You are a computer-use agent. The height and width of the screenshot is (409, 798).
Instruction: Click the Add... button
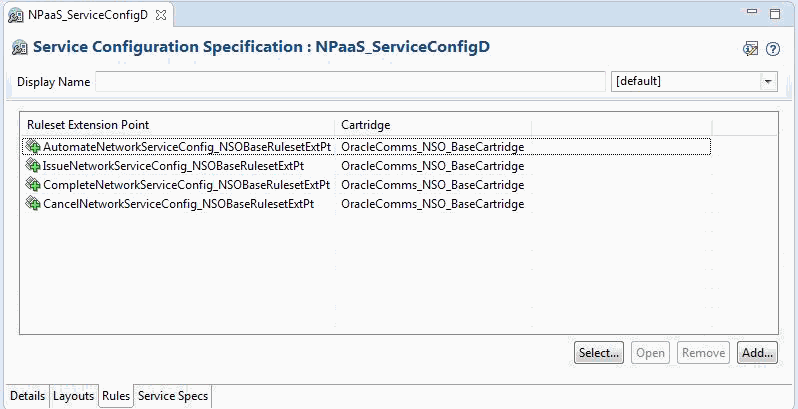pos(756,352)
